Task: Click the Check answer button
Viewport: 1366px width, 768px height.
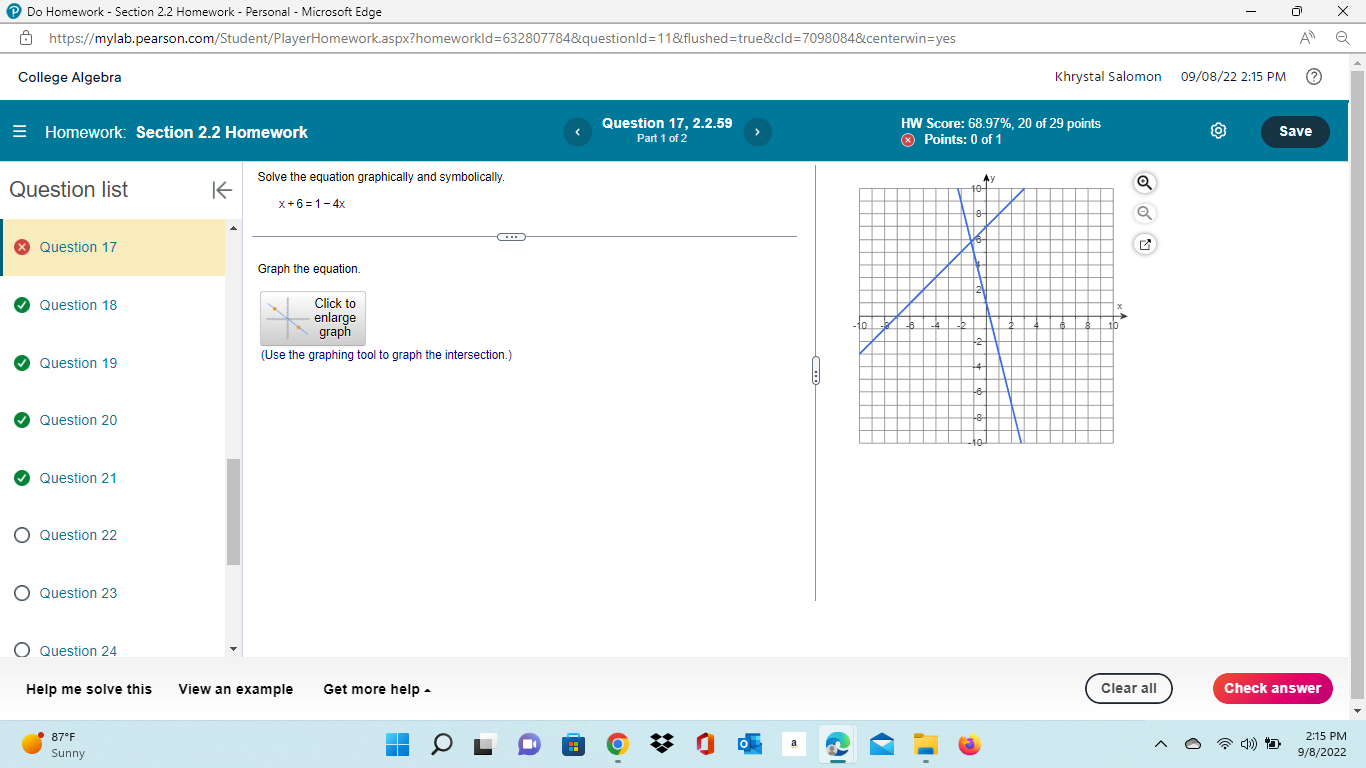Action: (x=1272, y=688)
